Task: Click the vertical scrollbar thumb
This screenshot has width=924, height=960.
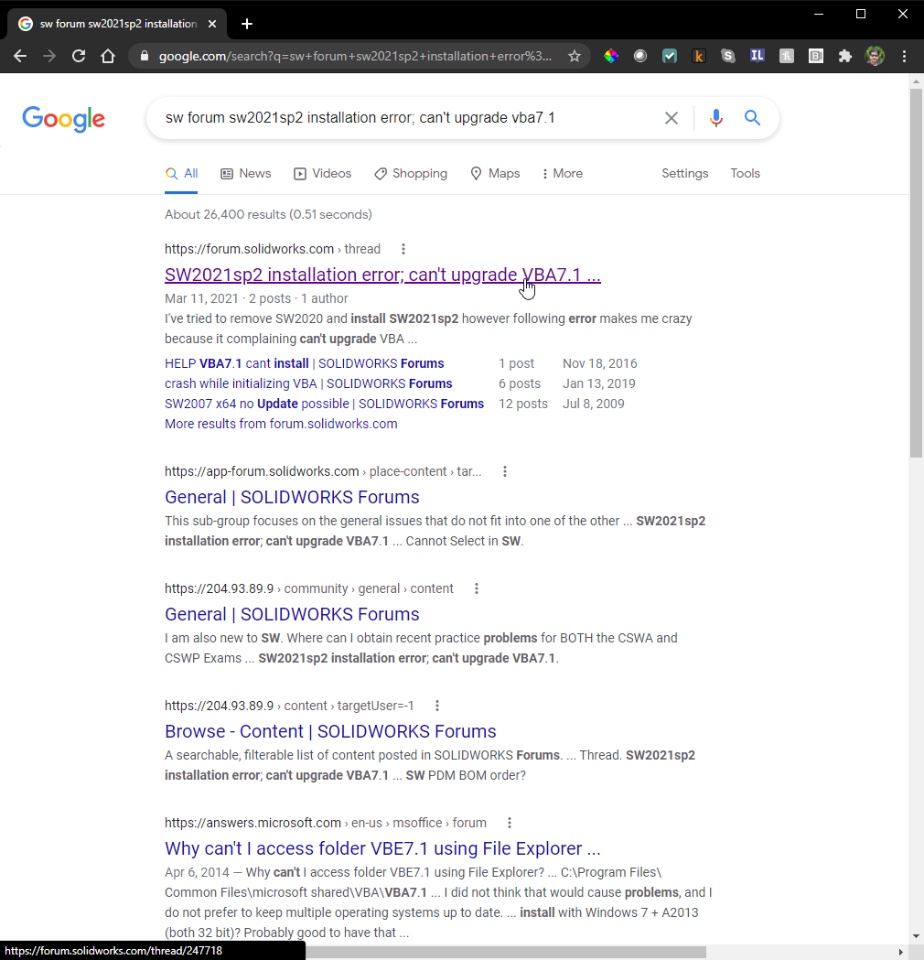Action: 916,272
